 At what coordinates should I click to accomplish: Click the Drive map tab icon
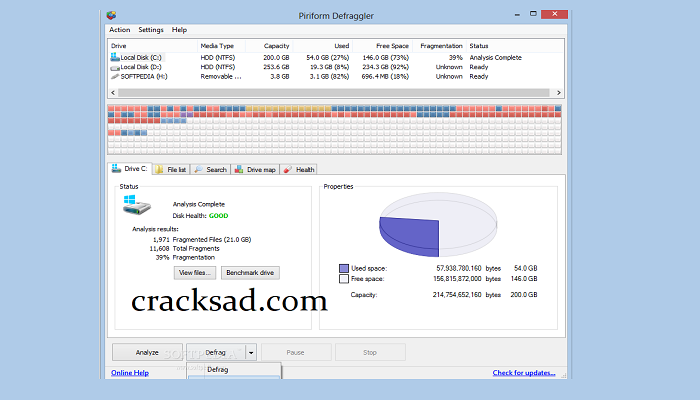[239, 170]
